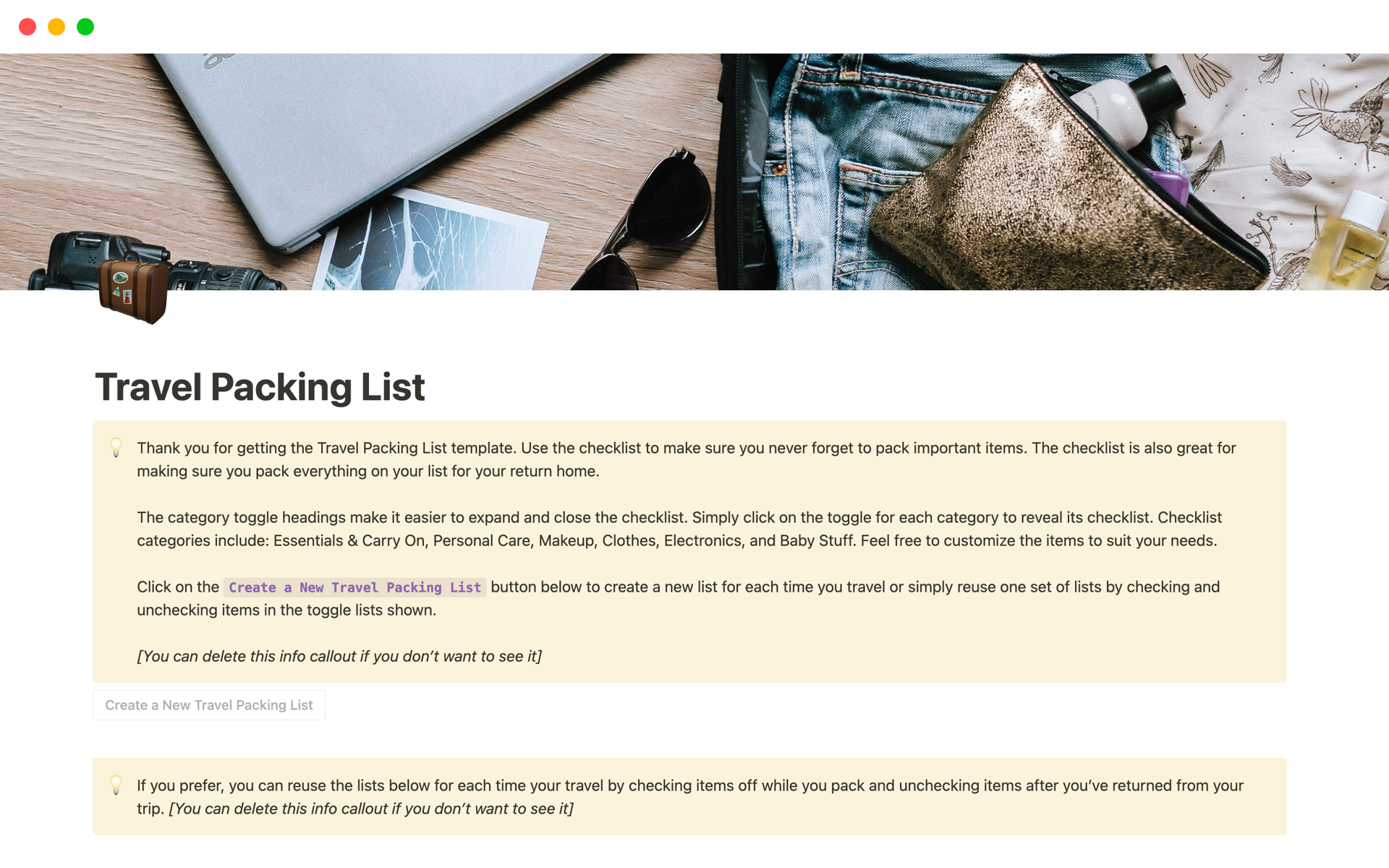
Task: Click the printed photo in the cover image
Action: 434,242
